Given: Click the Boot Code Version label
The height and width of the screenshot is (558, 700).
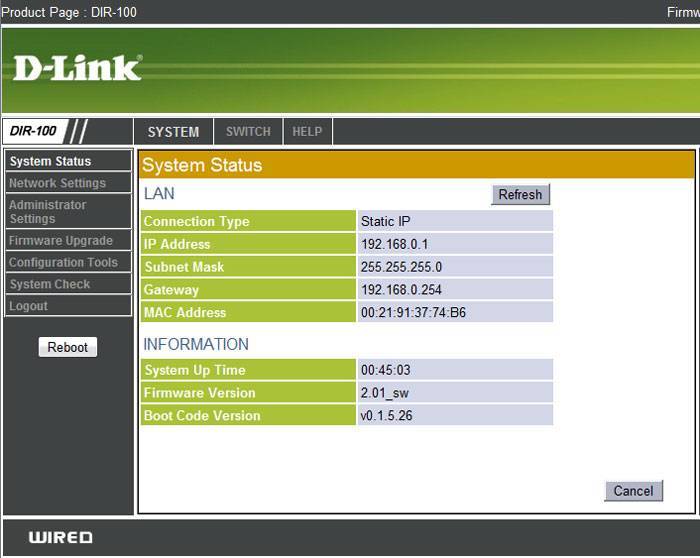Looking at the screenshot, I should pos(248,416).
